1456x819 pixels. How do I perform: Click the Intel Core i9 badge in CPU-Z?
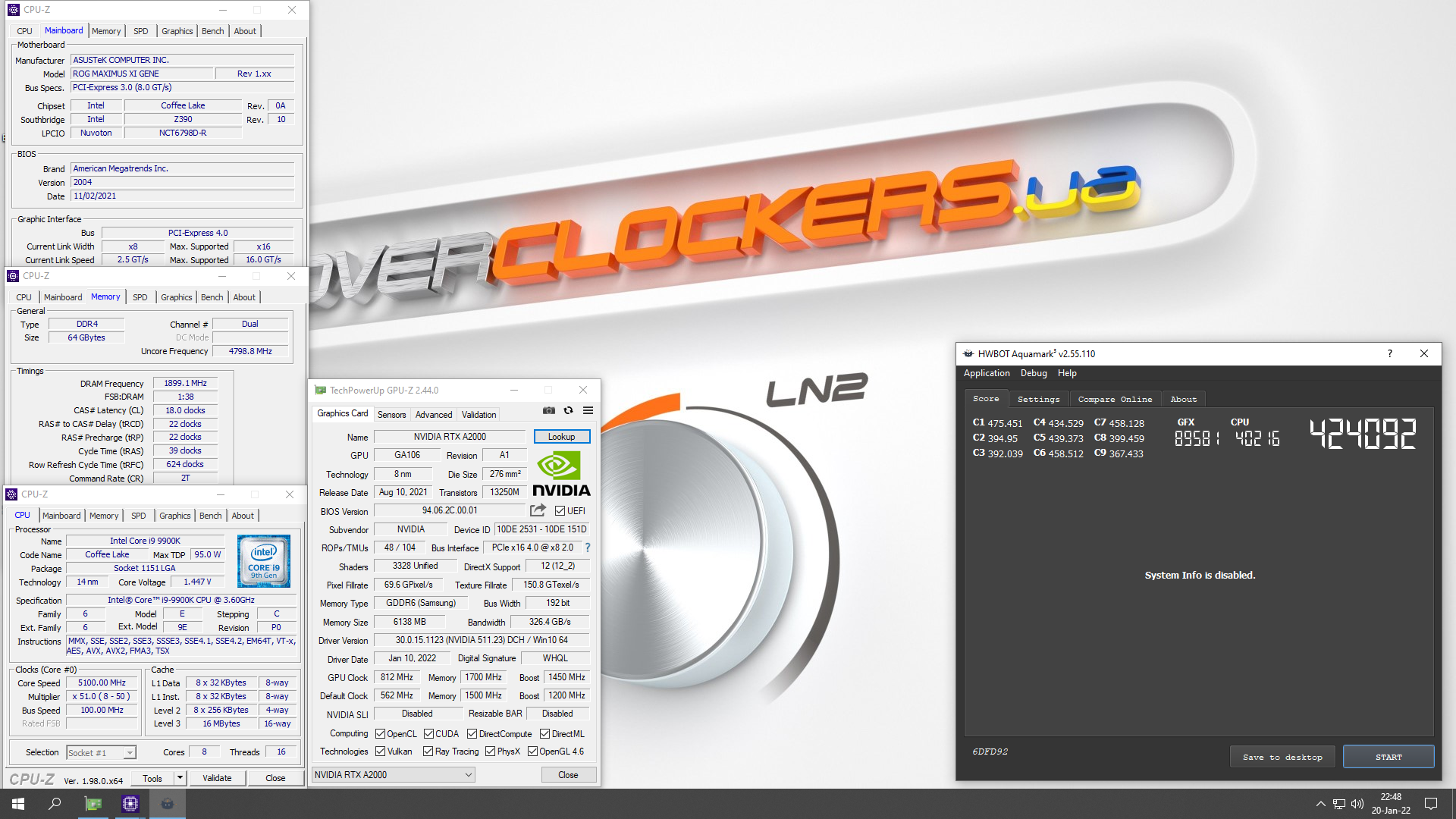264,562
